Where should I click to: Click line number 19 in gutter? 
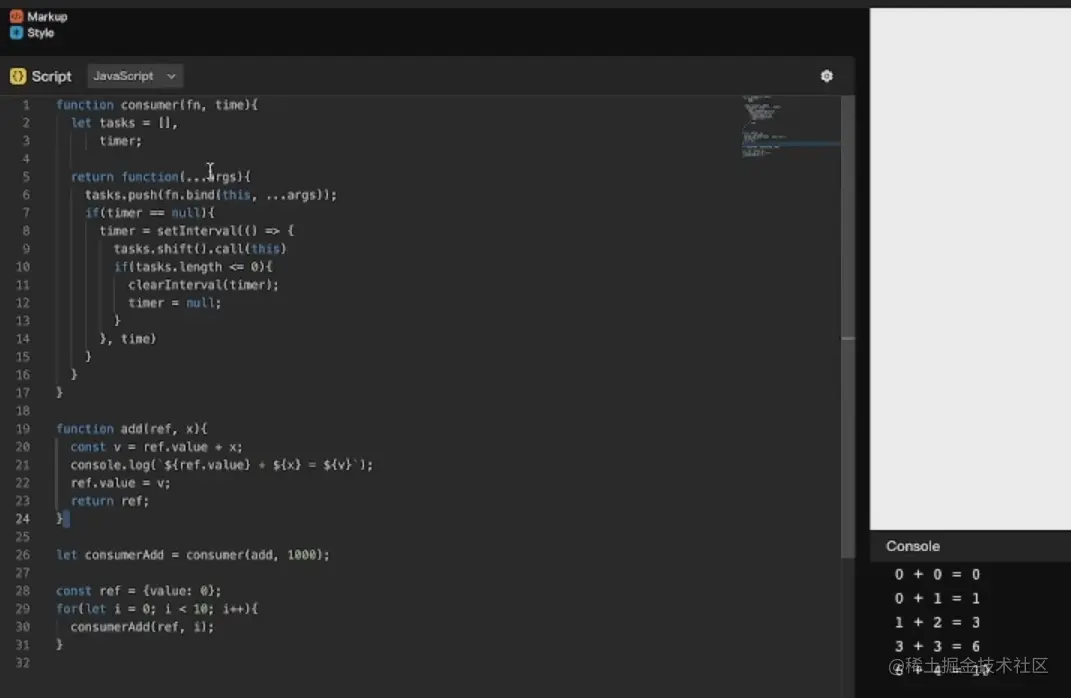click(23, 429)
